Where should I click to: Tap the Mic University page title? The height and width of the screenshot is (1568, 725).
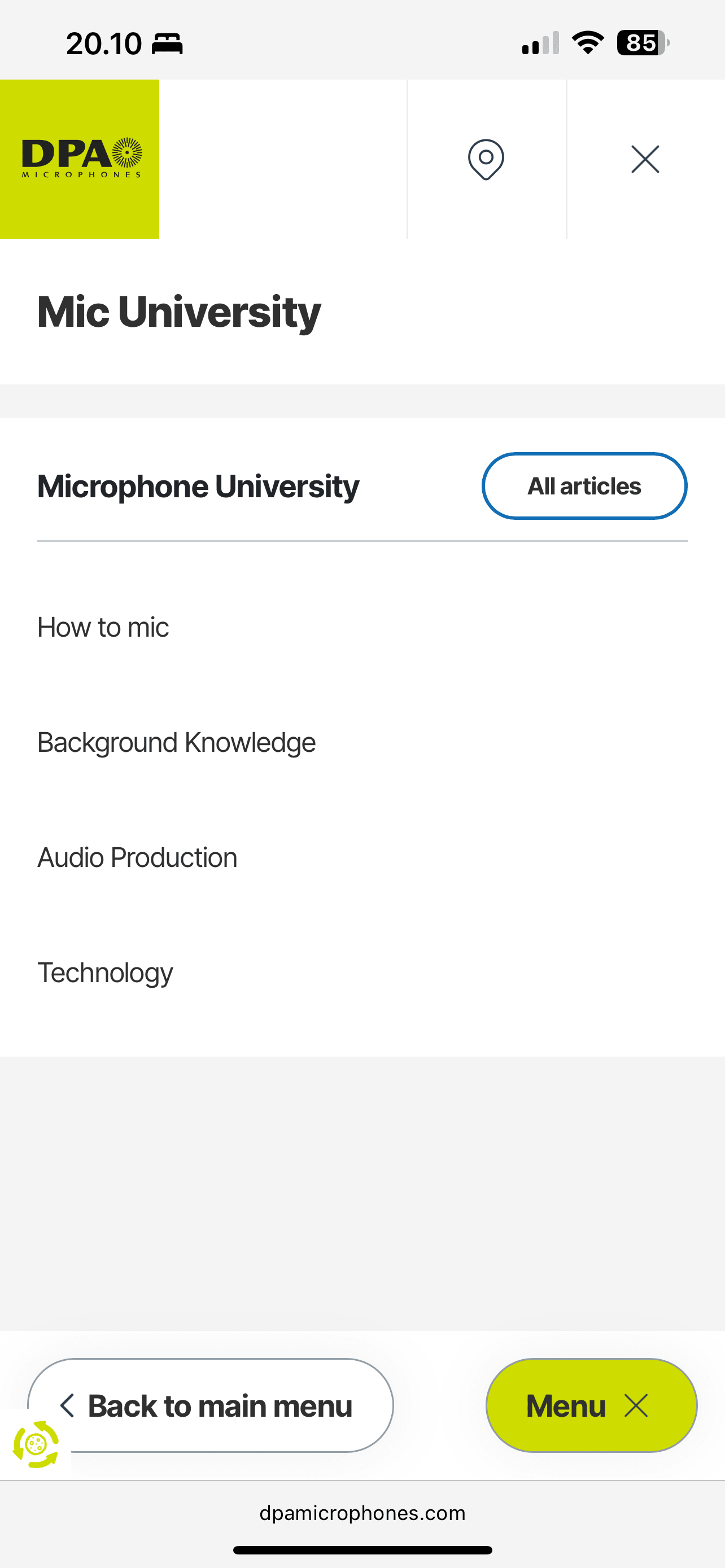pos(179,311)
